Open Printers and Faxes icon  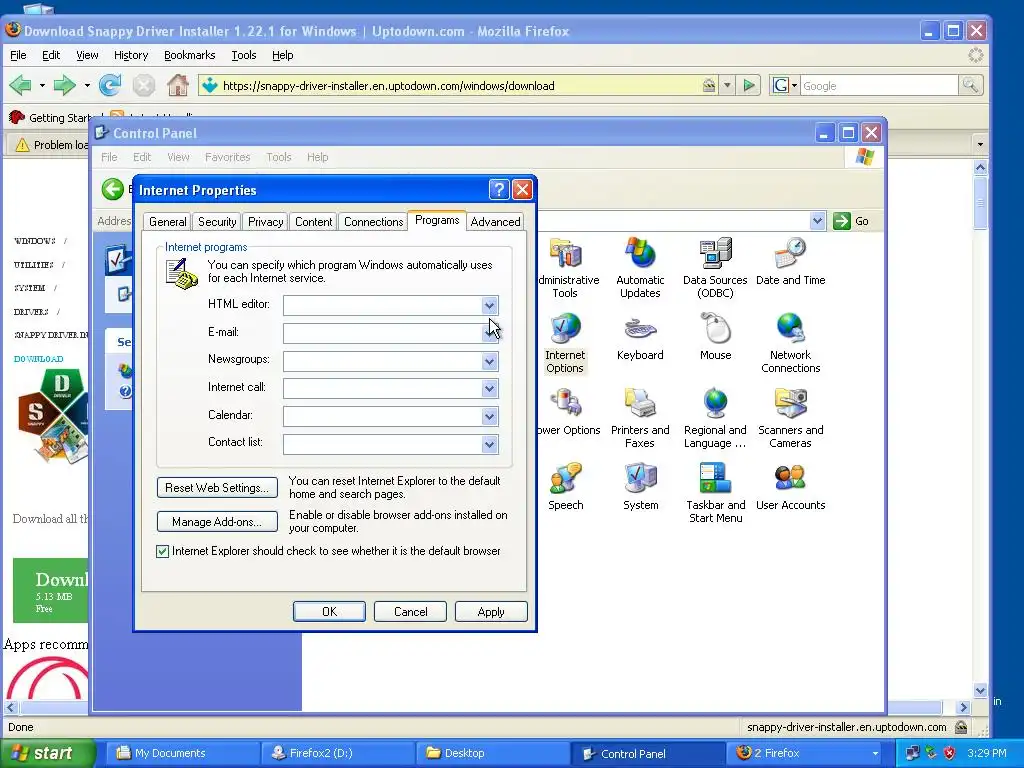click(x=640, y=418)
